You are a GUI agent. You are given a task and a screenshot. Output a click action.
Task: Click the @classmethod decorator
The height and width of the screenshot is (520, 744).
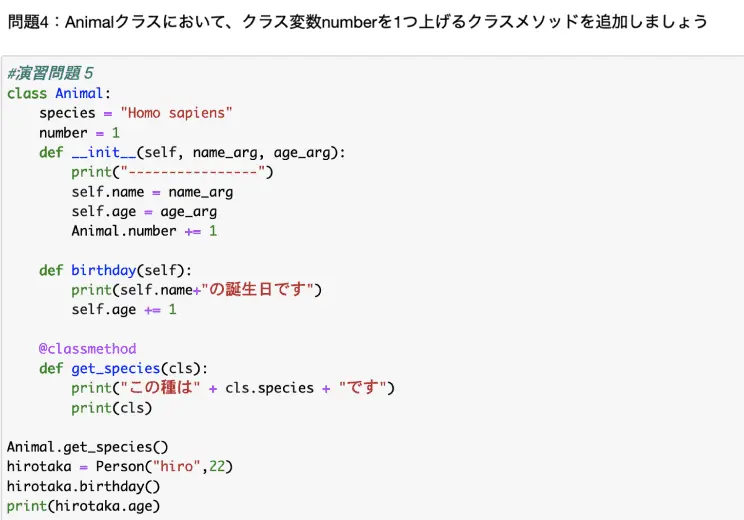pos(87,349)
